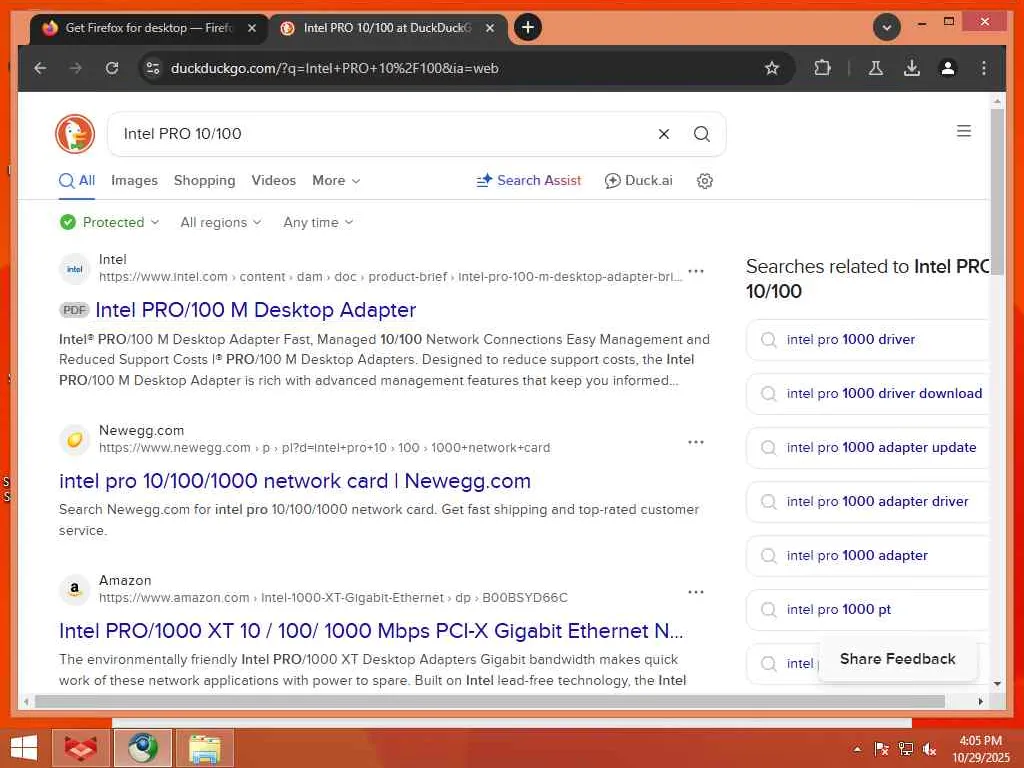Open more options for Newegg.com result

point(696,442)
